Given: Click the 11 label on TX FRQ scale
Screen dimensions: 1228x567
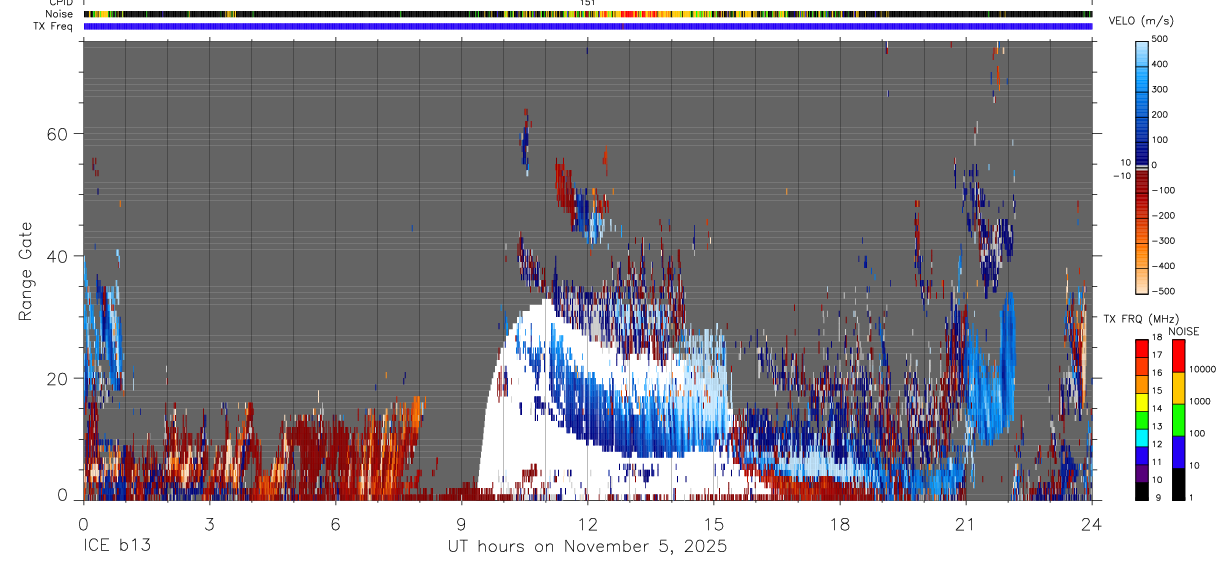Looking at the screenshot, I should [1156, 462].
